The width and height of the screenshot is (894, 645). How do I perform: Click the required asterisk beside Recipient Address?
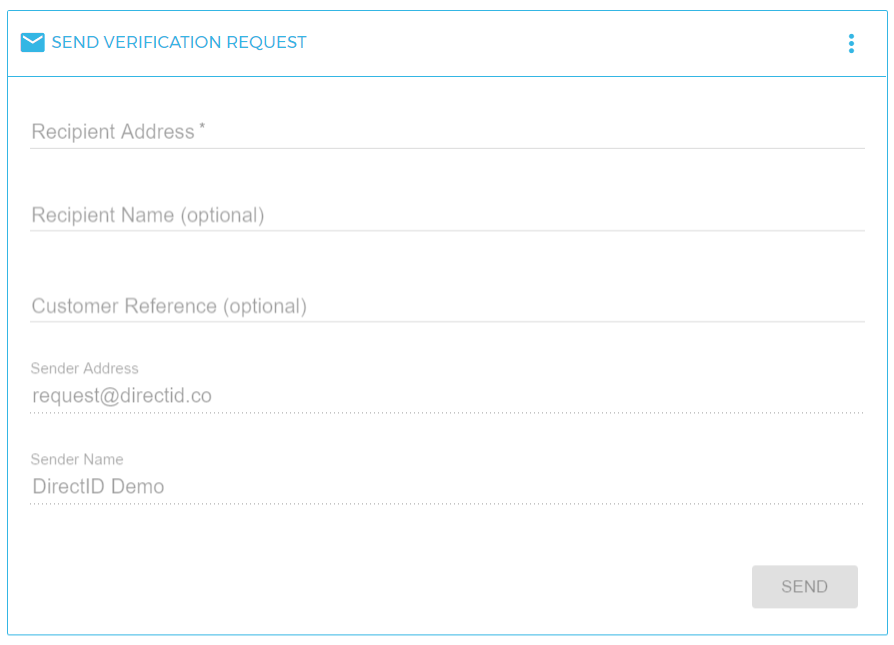(x=202, y=126)
